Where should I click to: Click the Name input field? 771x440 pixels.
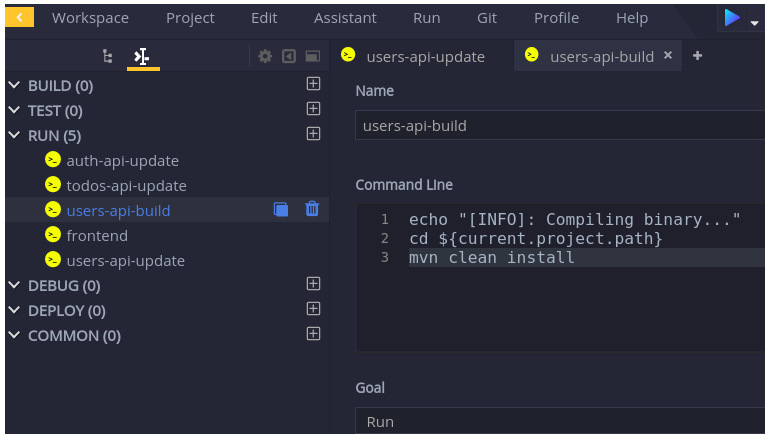click(x=560, y=126)
